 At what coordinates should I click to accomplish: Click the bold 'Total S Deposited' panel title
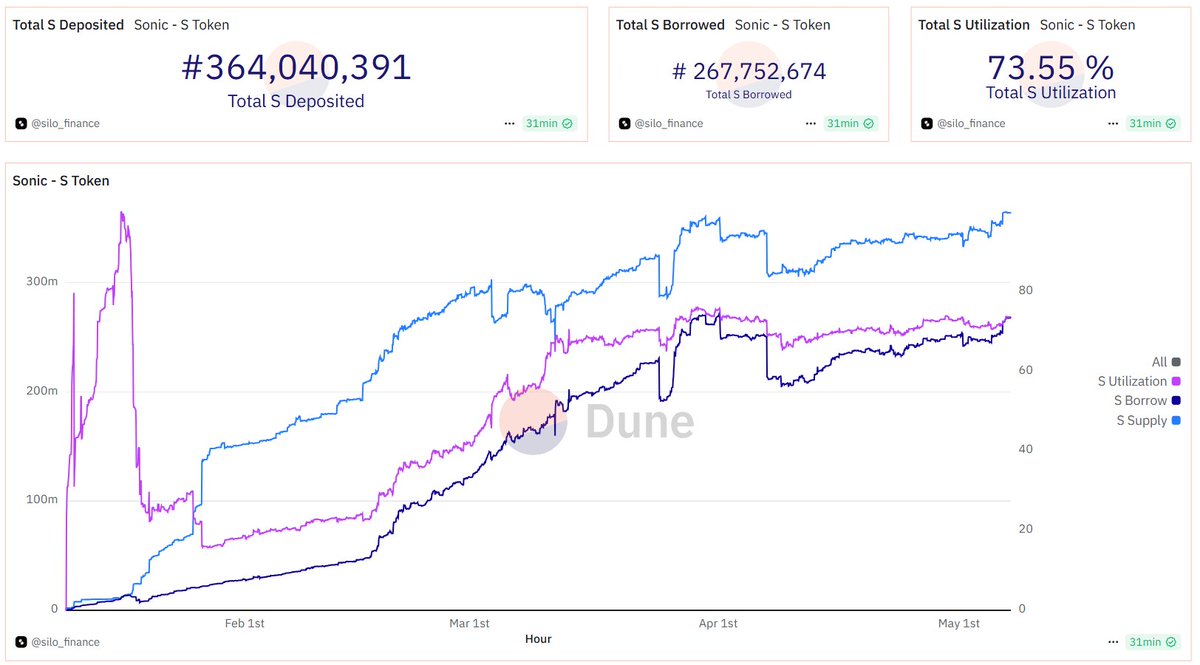tap(68, 25)
